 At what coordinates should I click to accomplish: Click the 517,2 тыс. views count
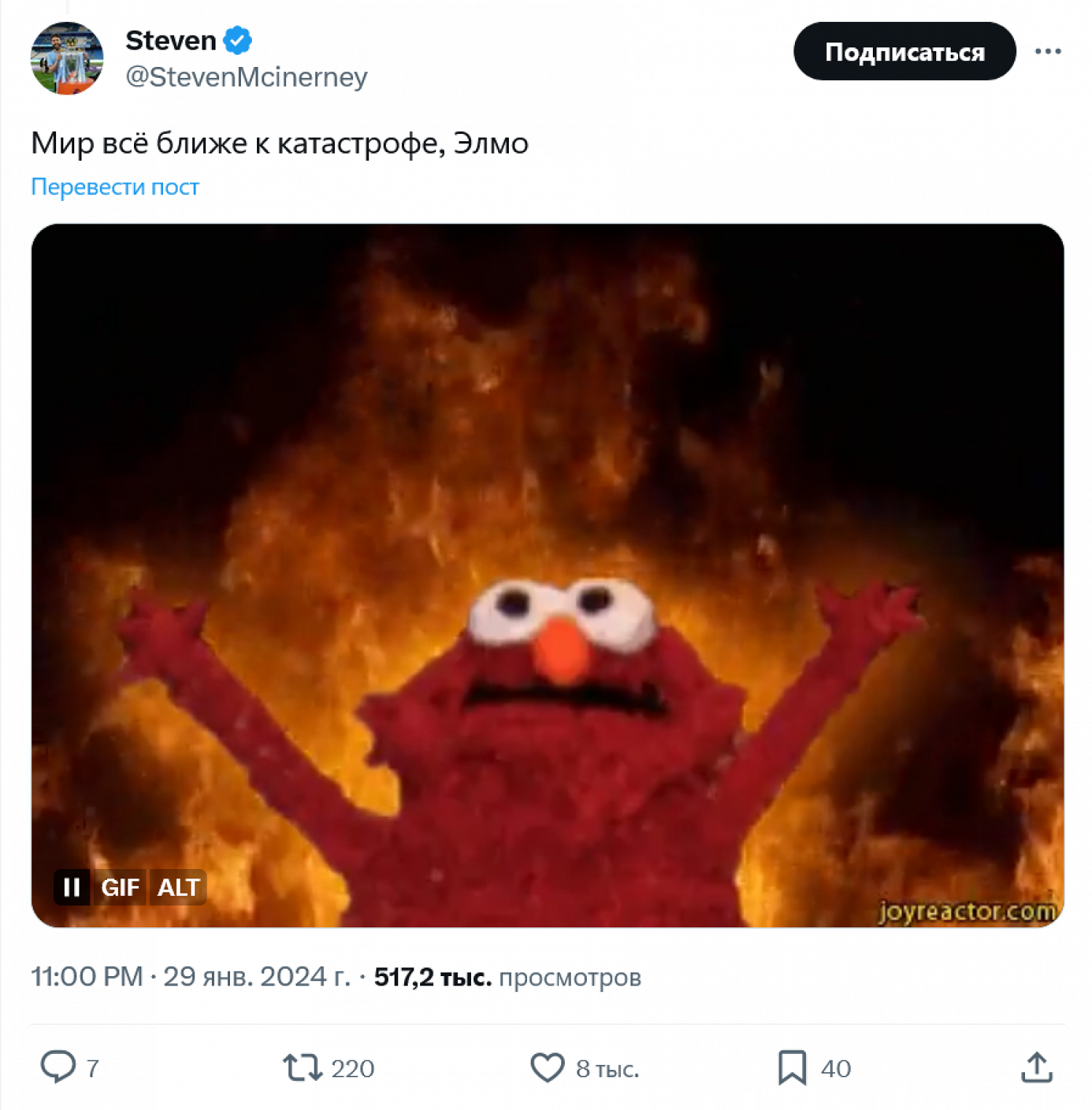pyautogui.click(x=433, y=977)
